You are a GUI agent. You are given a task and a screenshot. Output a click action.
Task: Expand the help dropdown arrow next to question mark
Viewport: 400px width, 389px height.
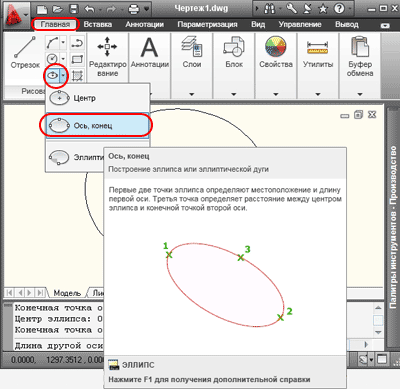(350, 9)
